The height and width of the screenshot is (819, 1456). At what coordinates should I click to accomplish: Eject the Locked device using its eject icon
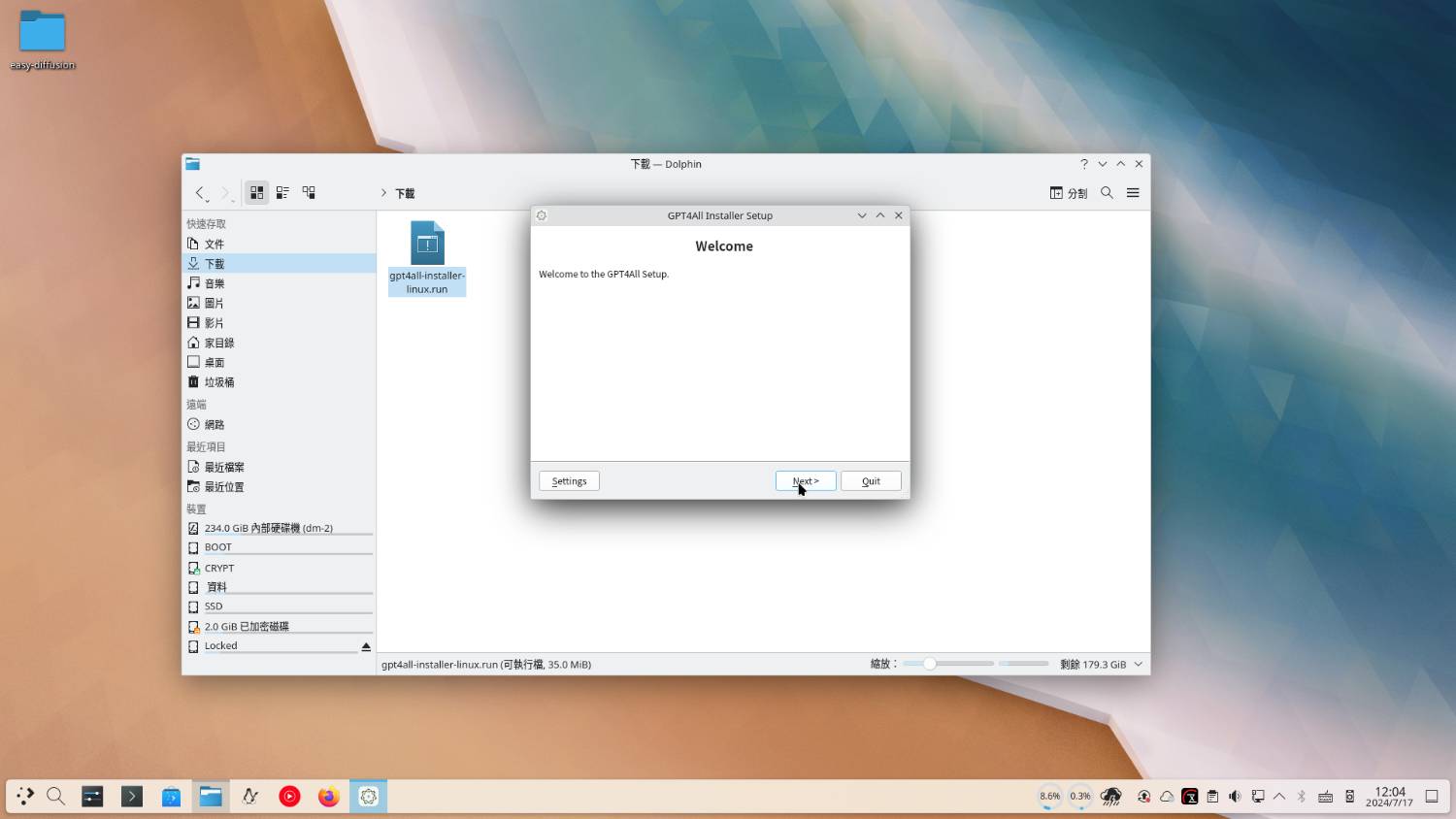[x=366, y=646]
